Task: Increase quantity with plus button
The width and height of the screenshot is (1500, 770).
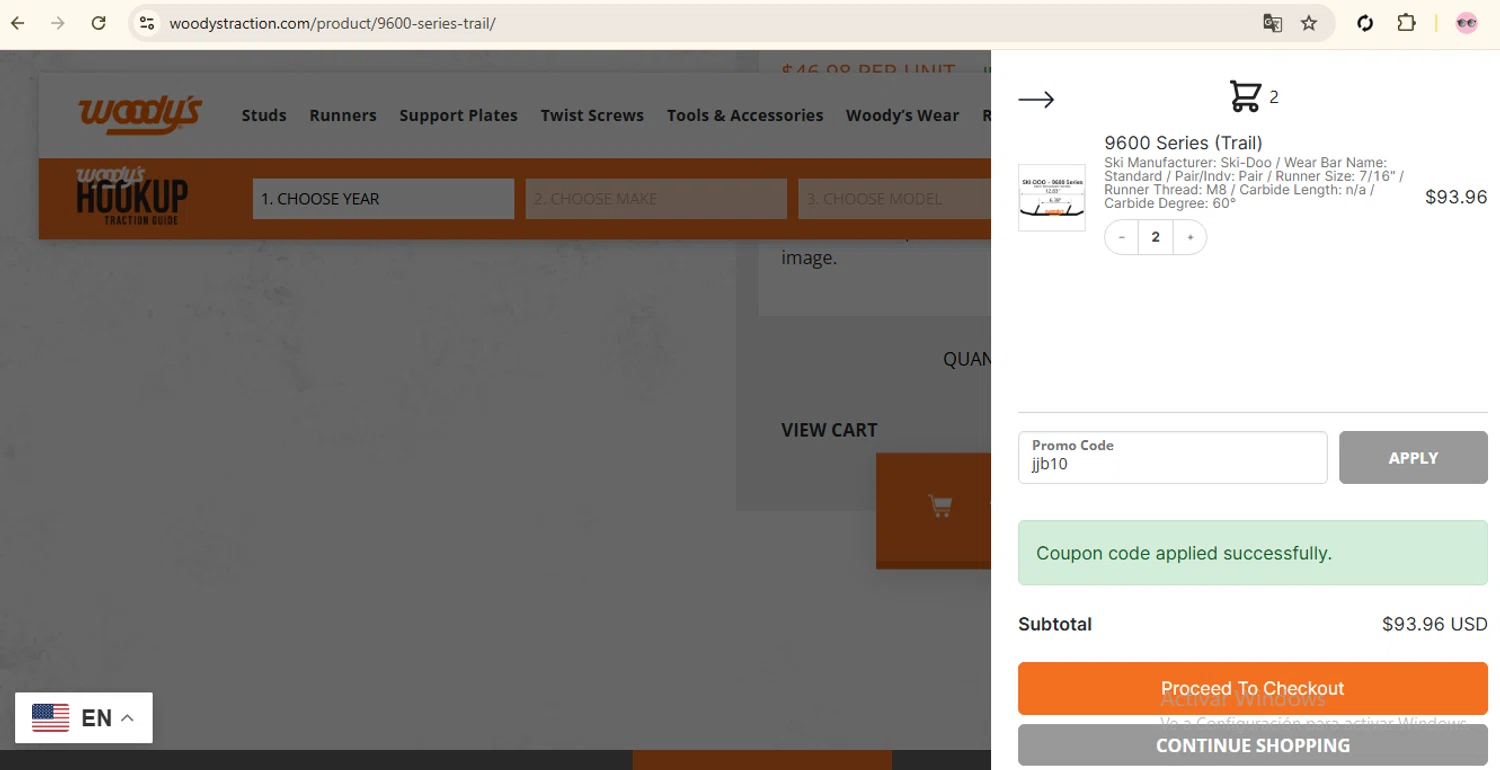Action: 1190,237
